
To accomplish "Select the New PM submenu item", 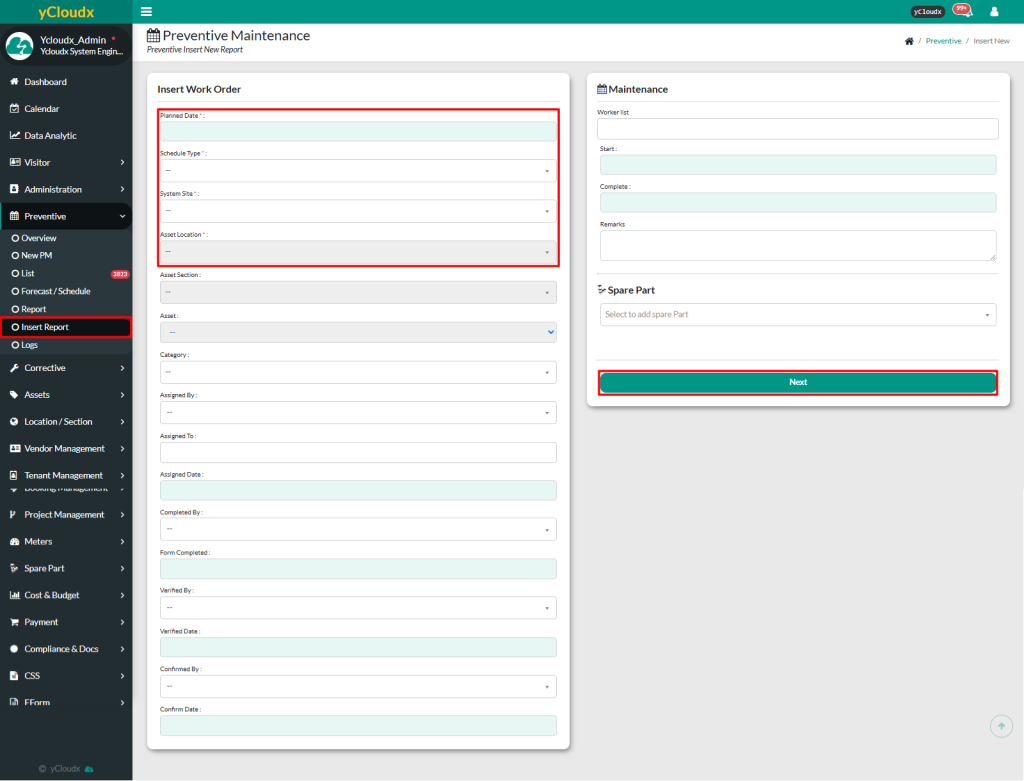I will 36,256.
